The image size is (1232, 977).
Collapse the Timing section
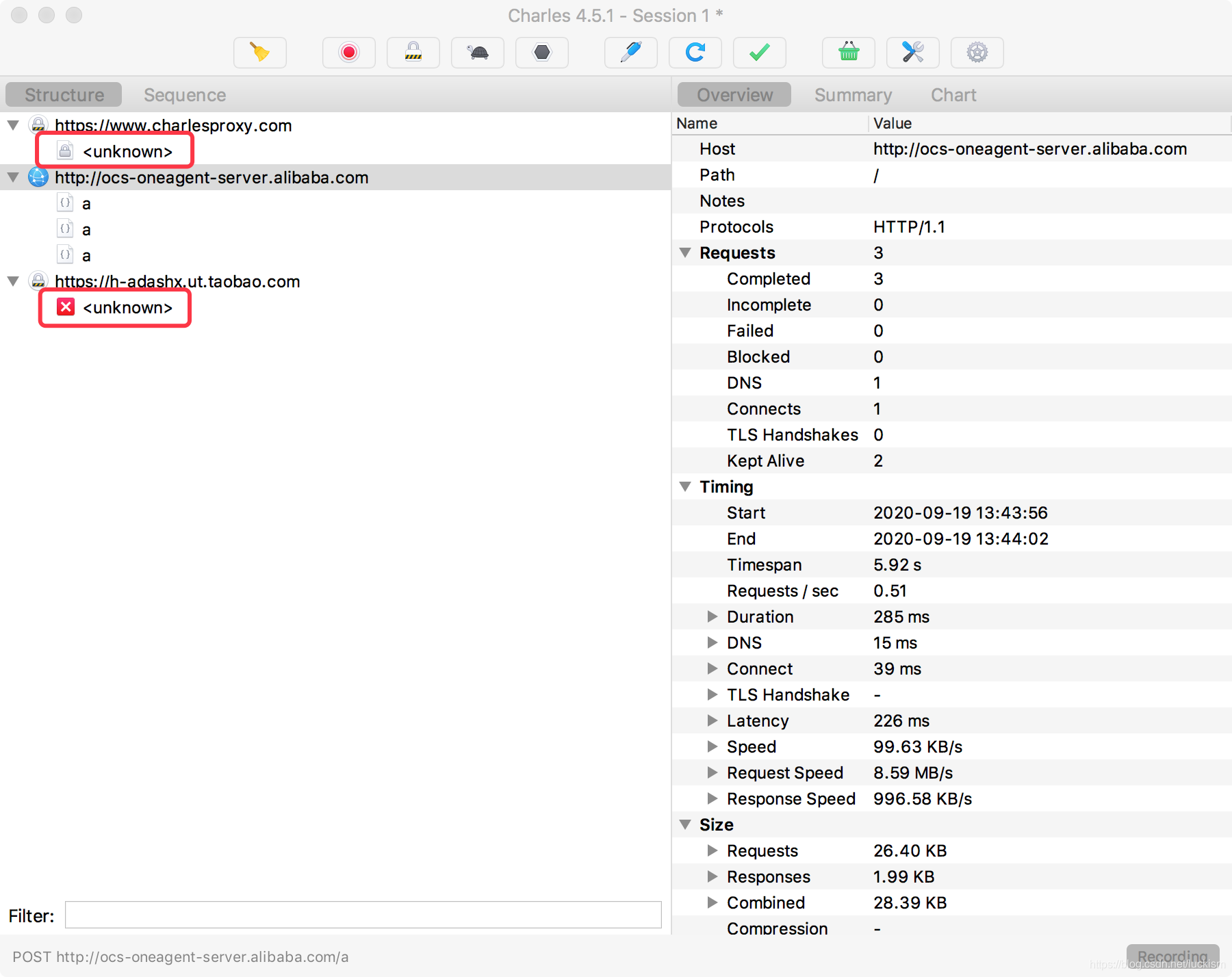(685, 486)
